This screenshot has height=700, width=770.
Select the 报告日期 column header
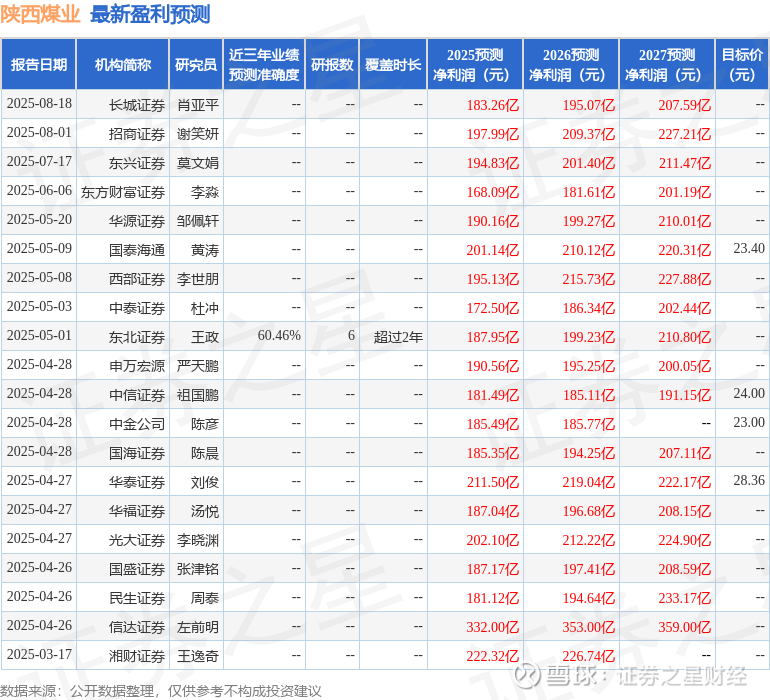click(39, 64)
